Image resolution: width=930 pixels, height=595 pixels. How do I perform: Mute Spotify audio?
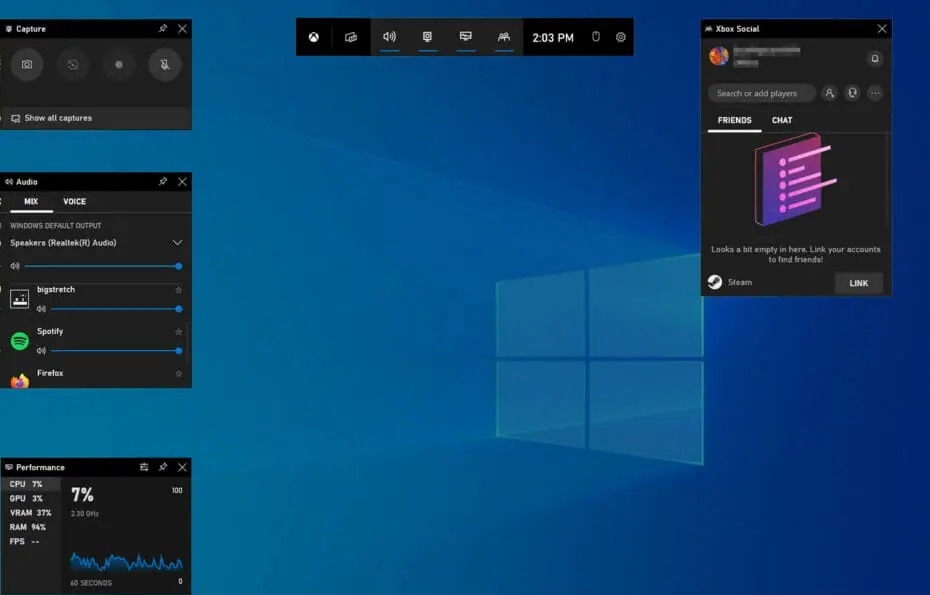(41, 351)
